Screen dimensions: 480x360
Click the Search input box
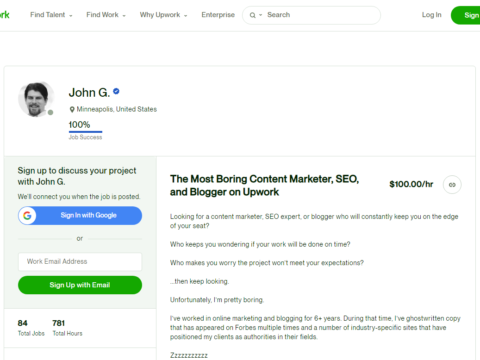311,15
